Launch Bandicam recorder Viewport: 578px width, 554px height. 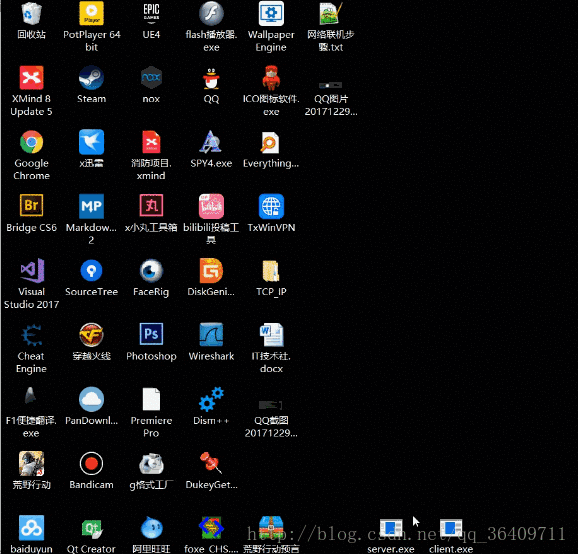pyautogui.click(x=91, y=463)
